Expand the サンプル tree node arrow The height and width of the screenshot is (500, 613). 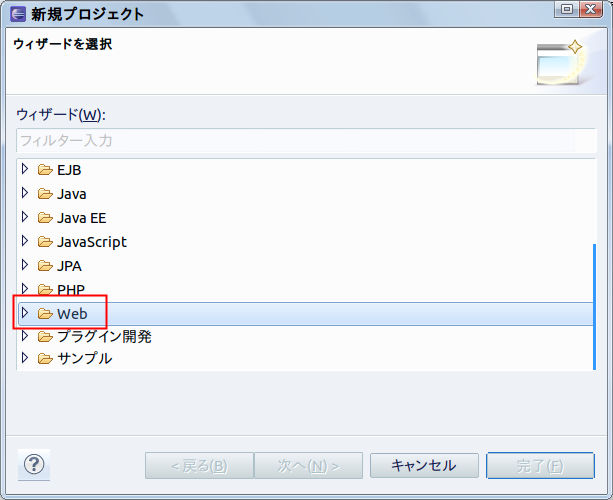coord(25,358)
